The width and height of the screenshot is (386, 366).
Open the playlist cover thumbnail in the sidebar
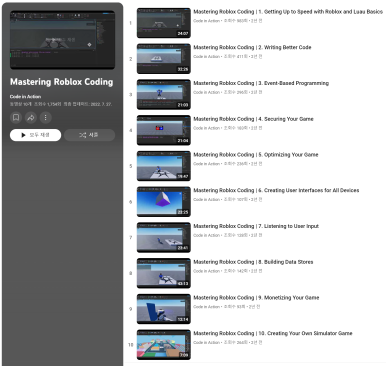[x=62, y=40]
